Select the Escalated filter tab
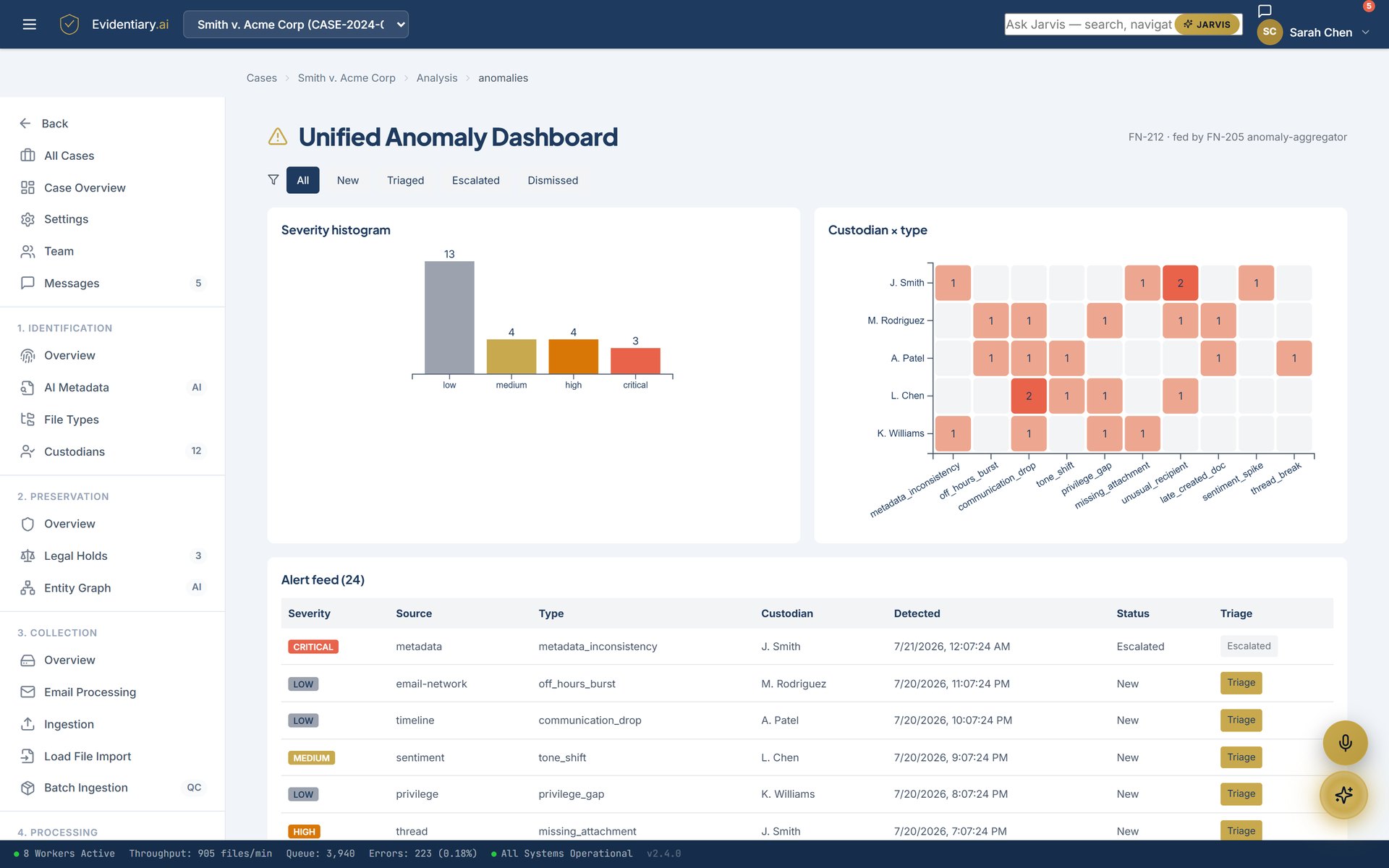 (x=475, y=180)
